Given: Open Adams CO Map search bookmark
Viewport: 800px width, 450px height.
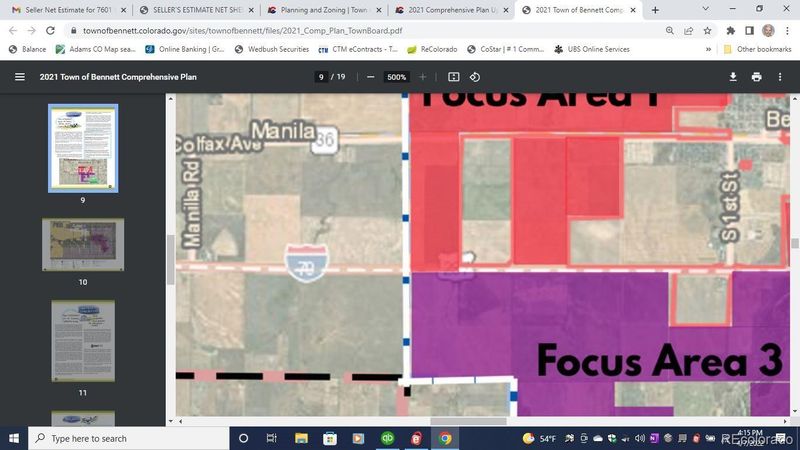Looking at the screenshot, I should [95, 49].
